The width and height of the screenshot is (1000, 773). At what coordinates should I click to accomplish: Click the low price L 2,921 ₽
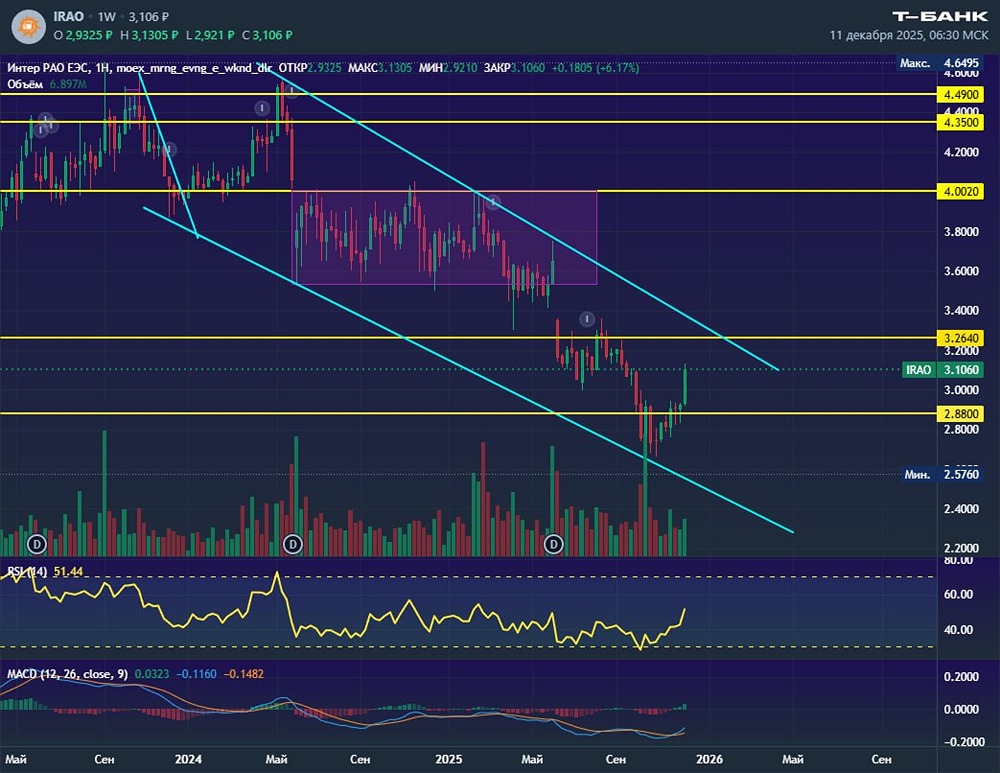210,35
